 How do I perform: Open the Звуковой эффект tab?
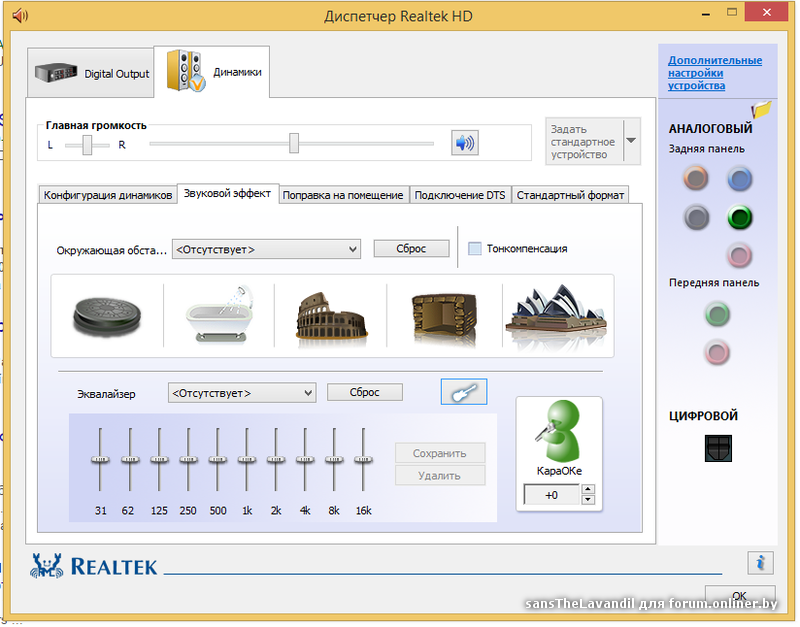coord(229,194)
